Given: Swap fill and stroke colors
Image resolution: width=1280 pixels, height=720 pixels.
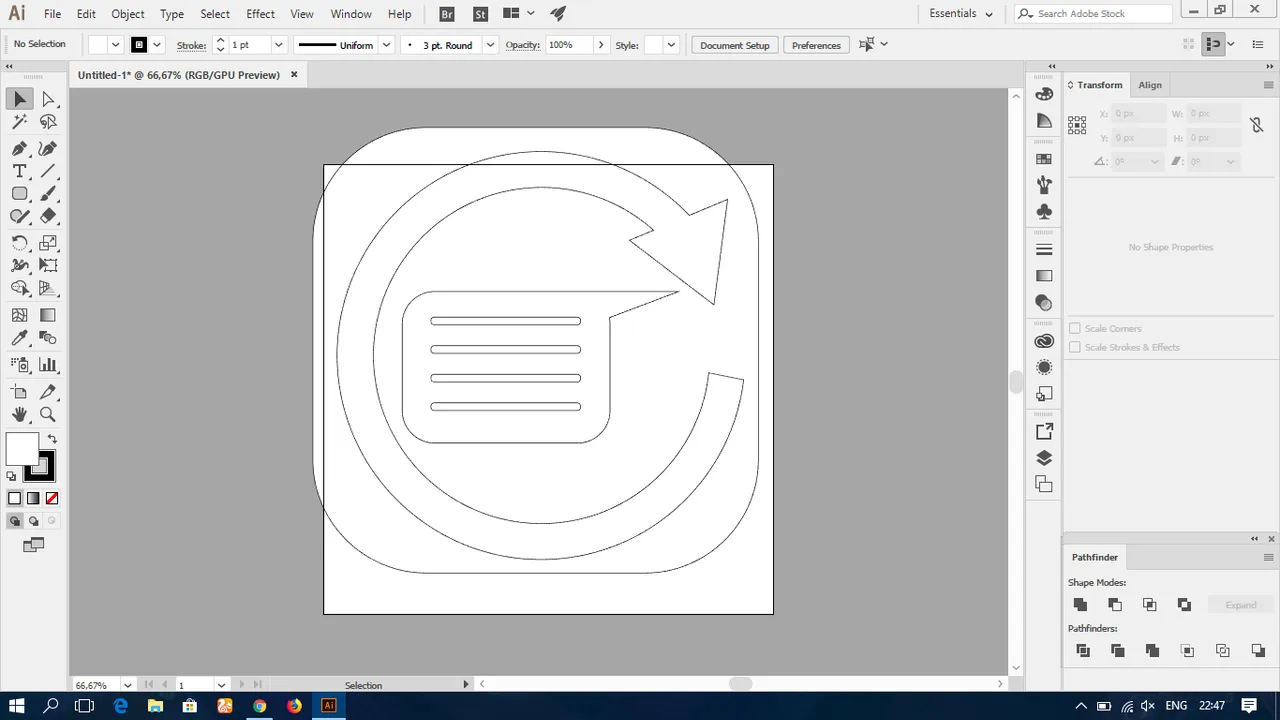Looking at the screenshot, I should click(x=52, y=439).
